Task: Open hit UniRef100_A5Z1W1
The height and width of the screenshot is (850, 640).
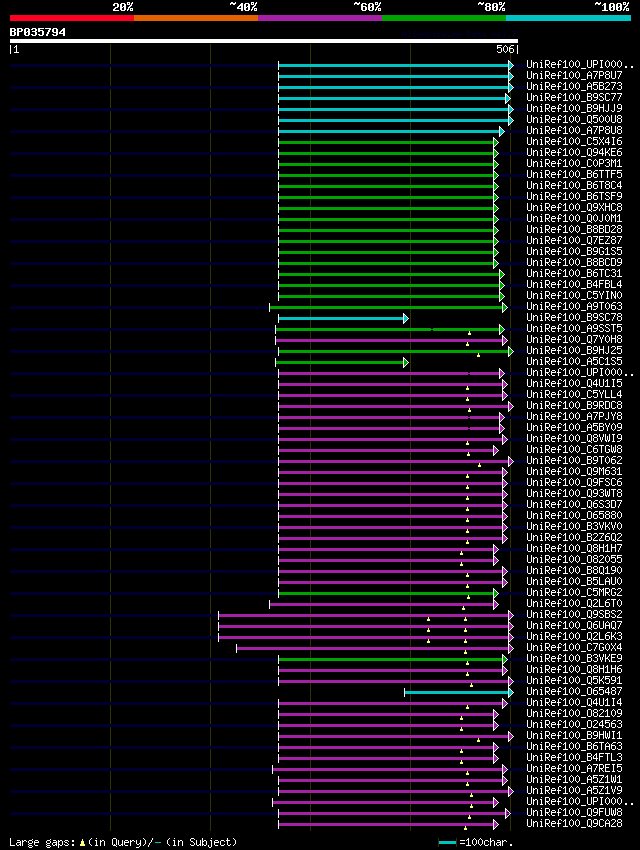Action: click(574, 779)
